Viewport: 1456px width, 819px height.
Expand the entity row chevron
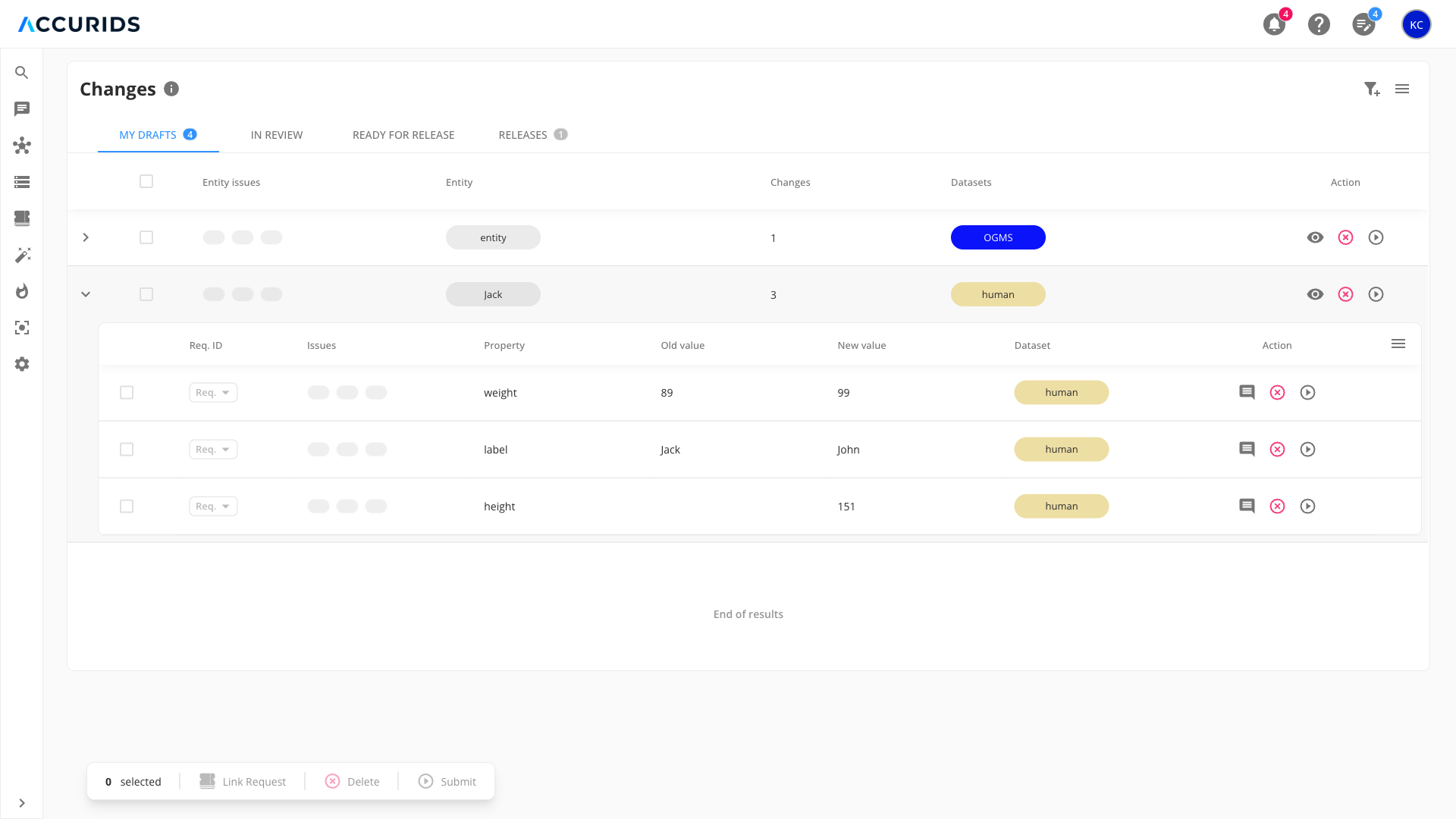[x=86, y=237]
